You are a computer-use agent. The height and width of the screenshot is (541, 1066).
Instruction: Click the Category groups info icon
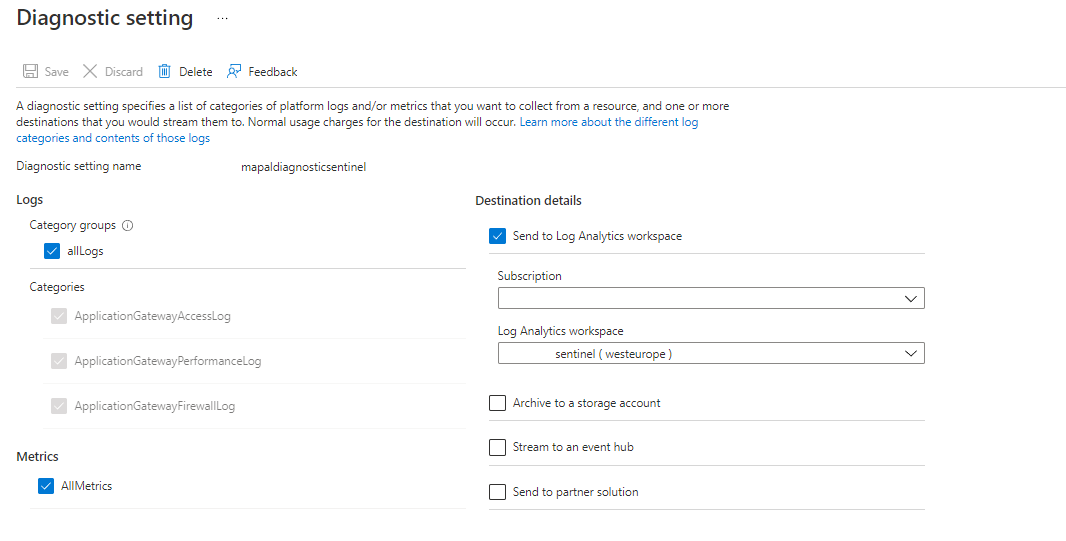[128, 226]
